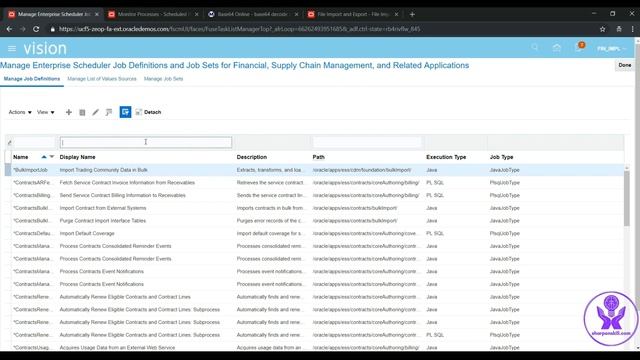This screenshot has width=640, height=360.
Task: Click the Edit pencil icon in toolbar
Action: coord(95,112)
